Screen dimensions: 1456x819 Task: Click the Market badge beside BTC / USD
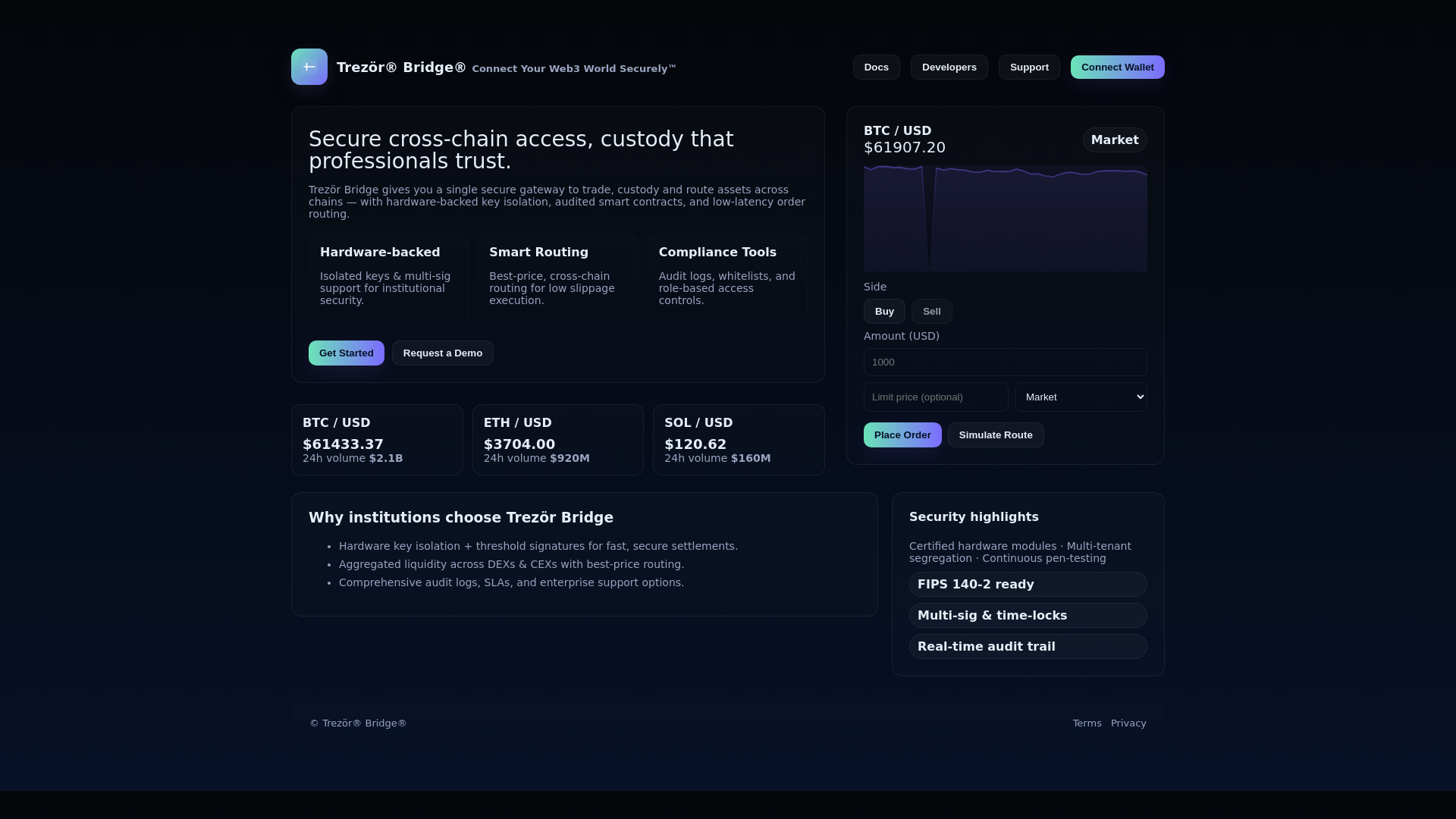tap(1115, 140)
